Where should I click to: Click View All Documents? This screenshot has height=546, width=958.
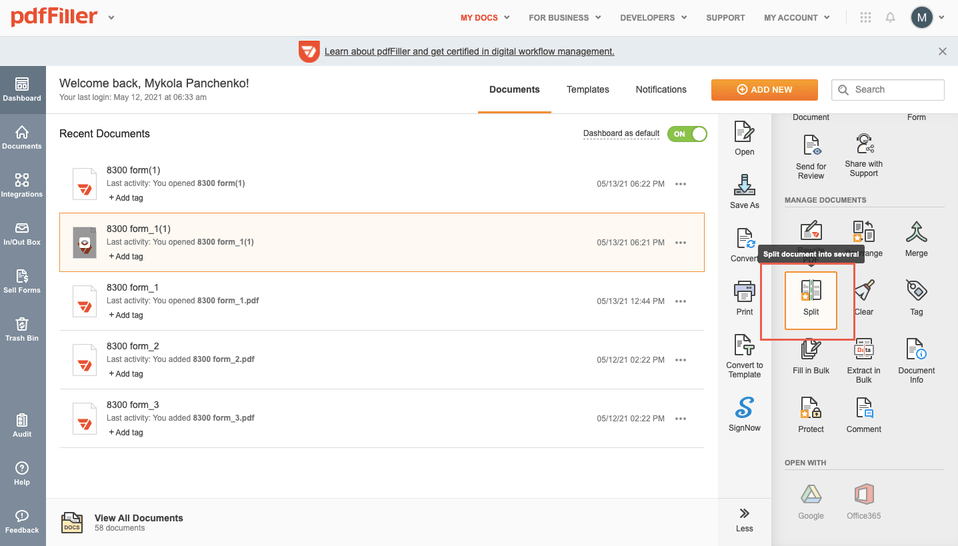pyautogui.click(x=139, y=518)
